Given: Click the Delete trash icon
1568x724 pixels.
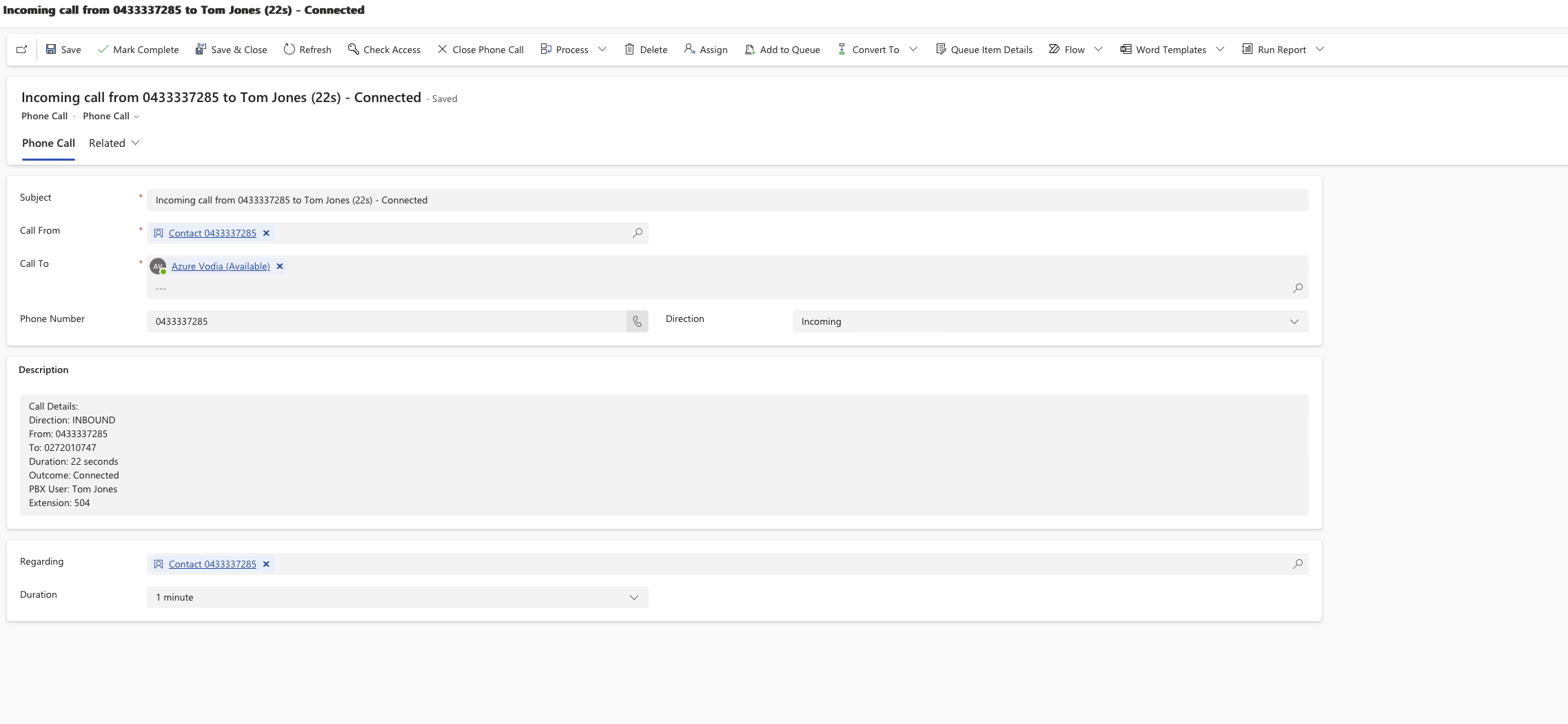Looking at the screenshot, I should (629, 49).
